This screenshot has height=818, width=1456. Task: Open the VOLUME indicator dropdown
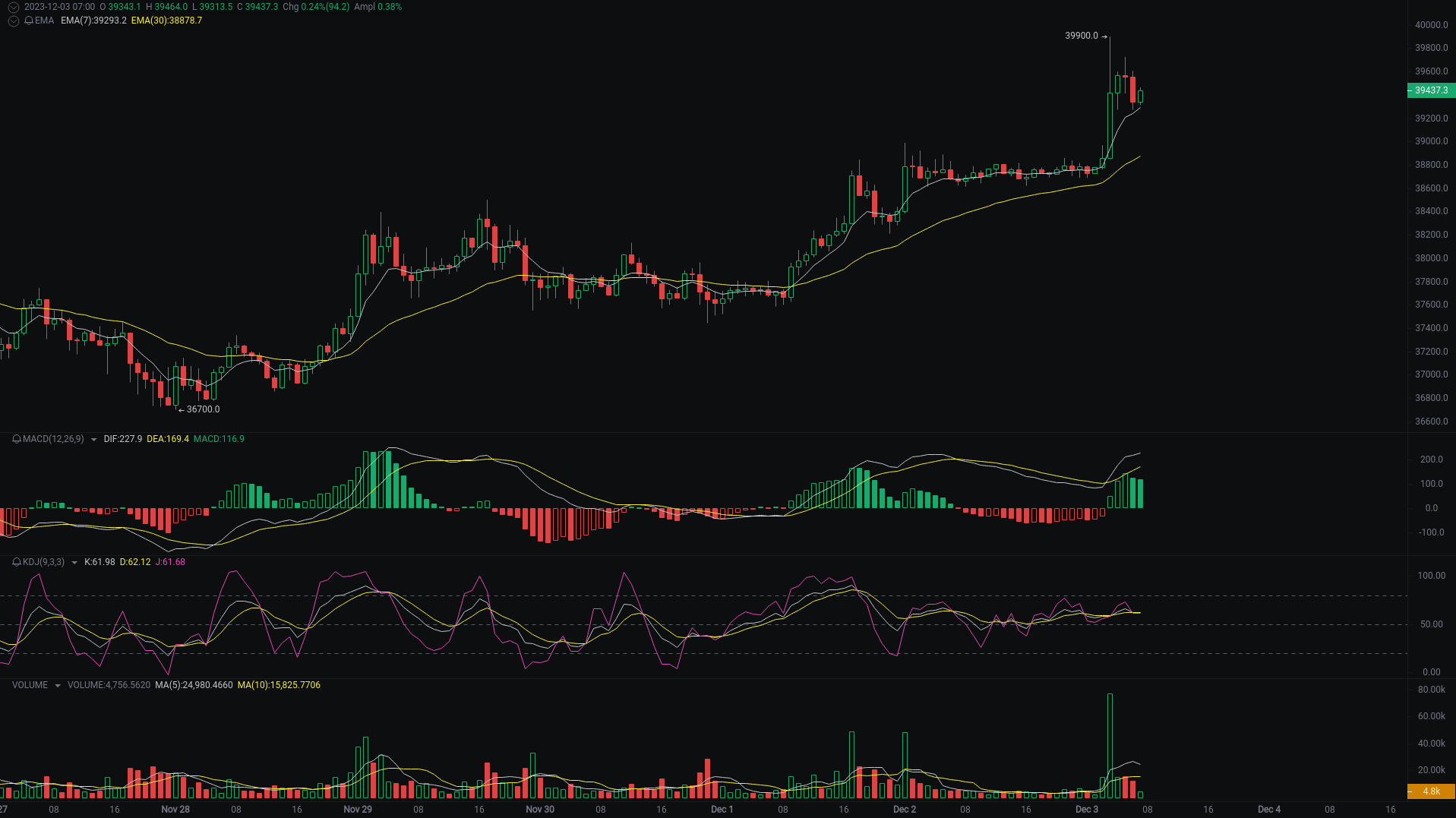[x=55, y=685]
